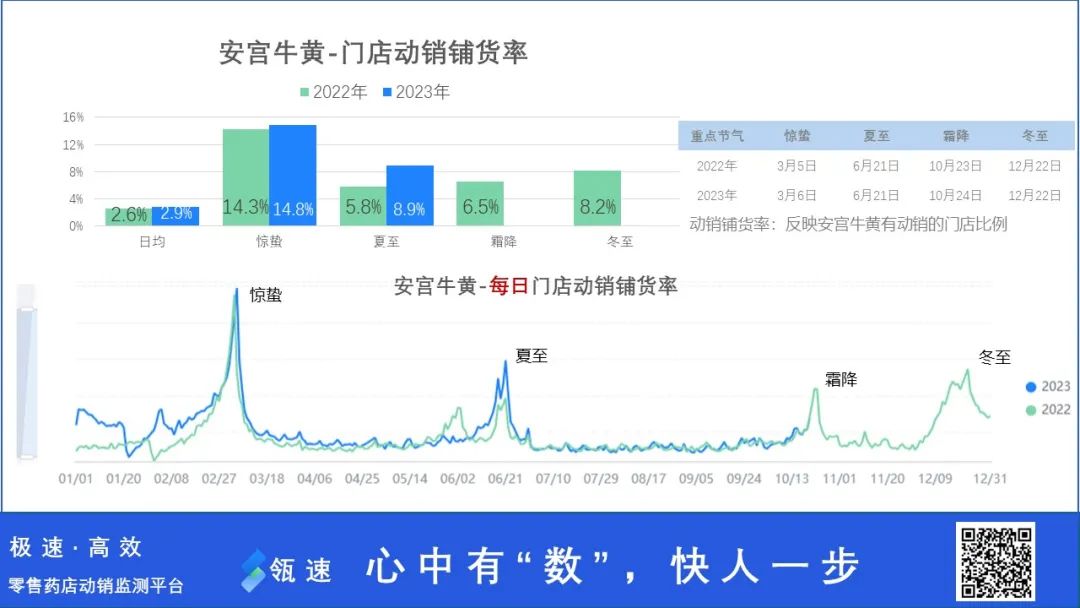This screenshot has height=608, width=1080.
Task: Click the 动销铺货率 definition note
Action: pos(849,224)
